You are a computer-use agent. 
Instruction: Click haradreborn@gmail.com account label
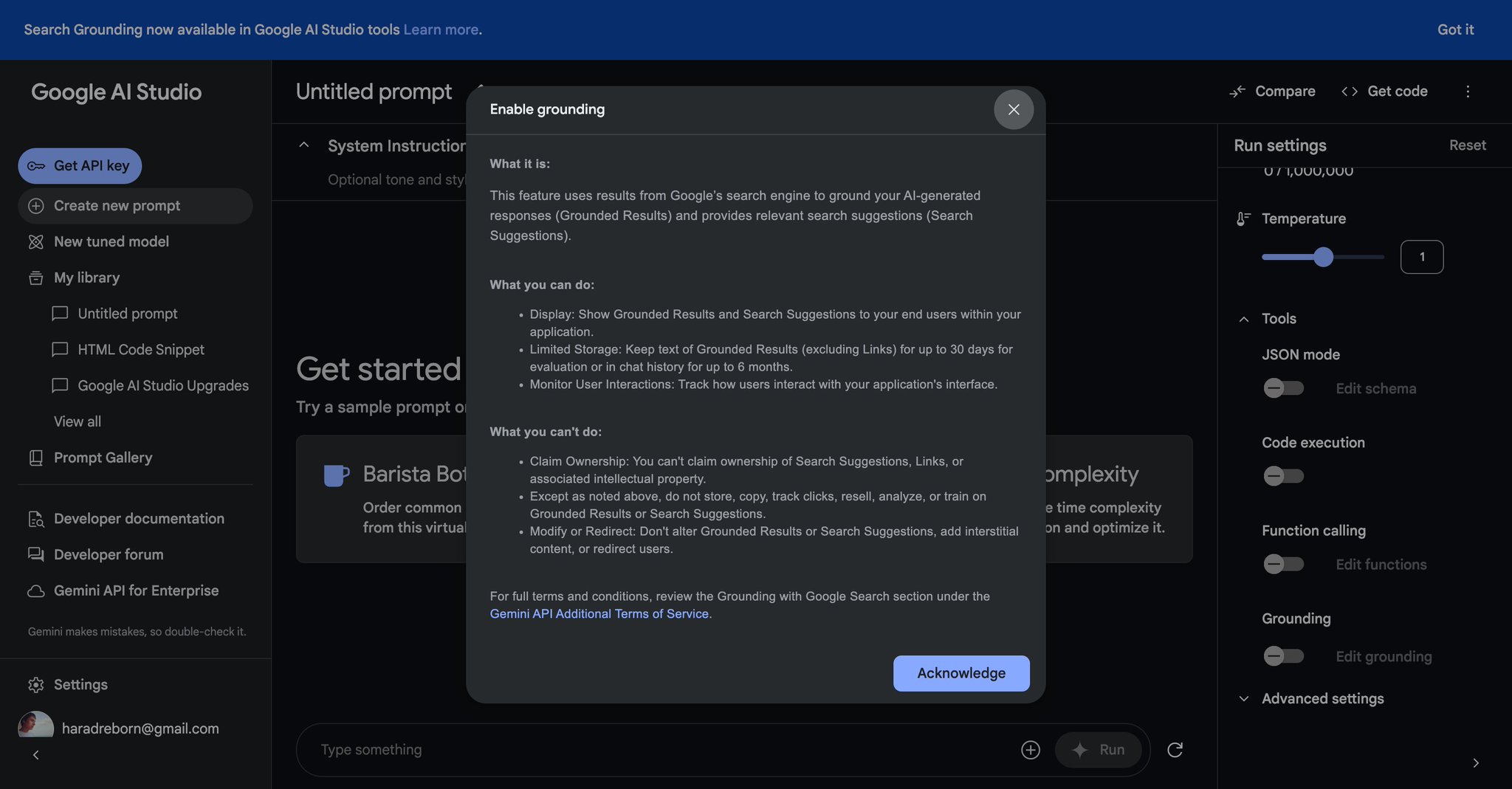140,728
